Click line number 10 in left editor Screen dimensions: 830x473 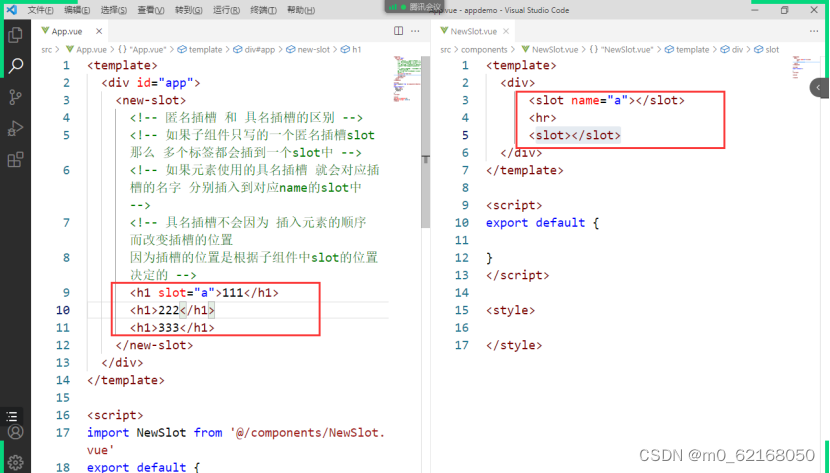tap(63, 310)
